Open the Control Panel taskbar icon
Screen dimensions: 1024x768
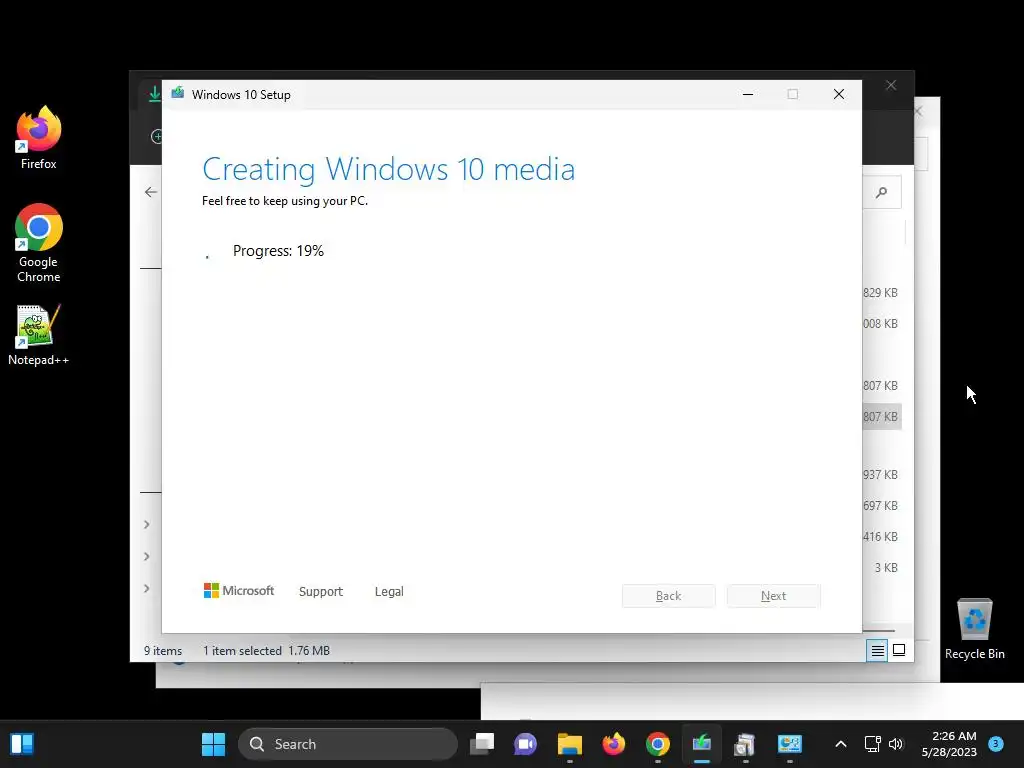tap(790, 744)
